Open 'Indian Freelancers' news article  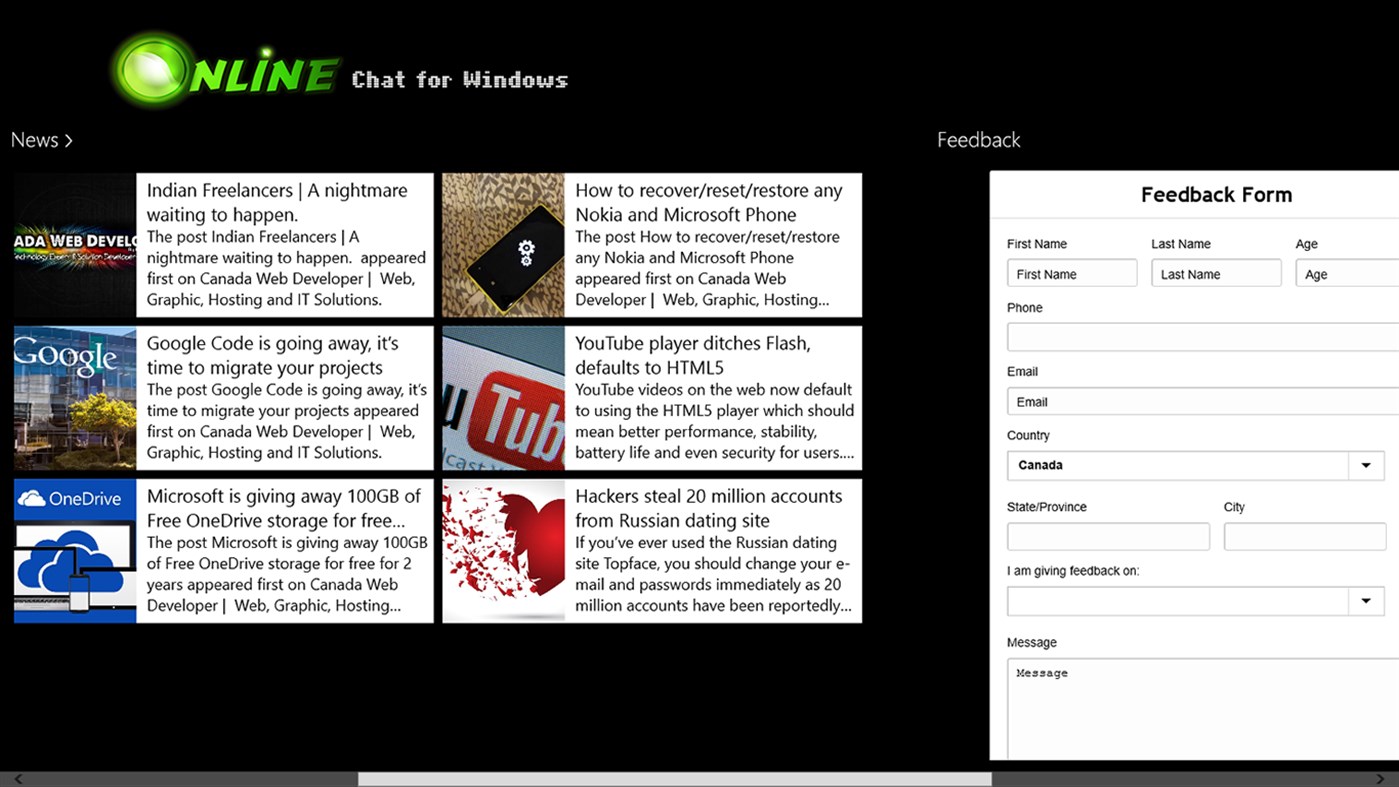[285, 244]
